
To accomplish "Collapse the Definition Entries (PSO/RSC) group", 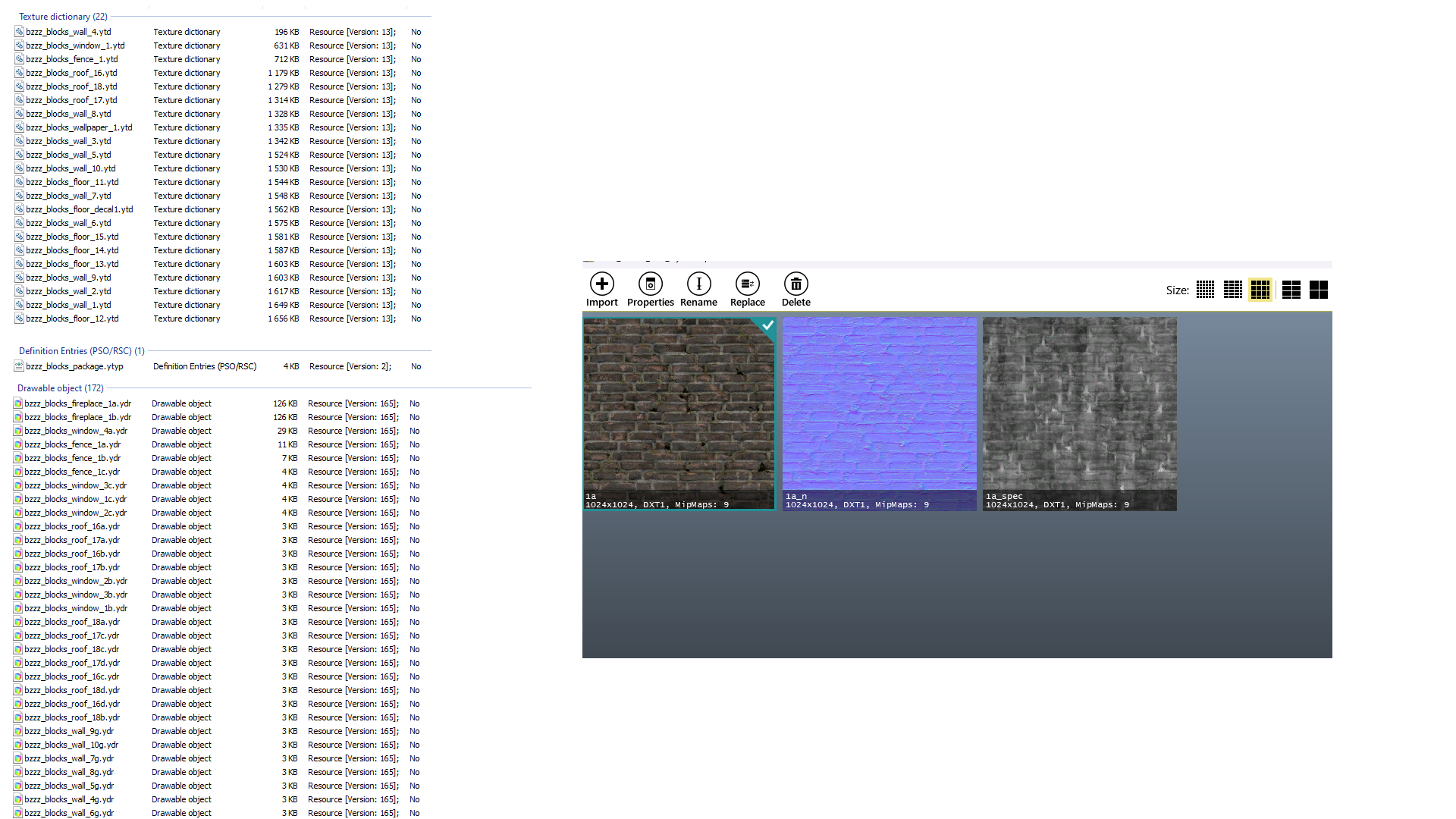I will [x=81, y=350].
